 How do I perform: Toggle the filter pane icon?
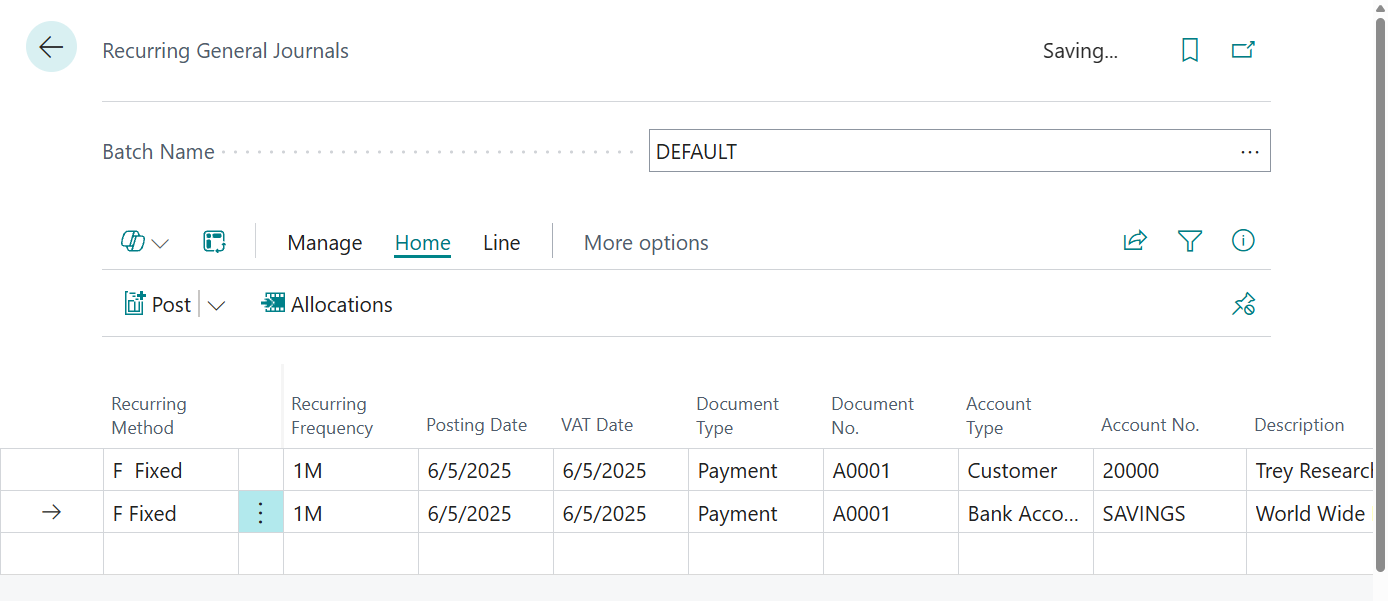pos(1189,240)
